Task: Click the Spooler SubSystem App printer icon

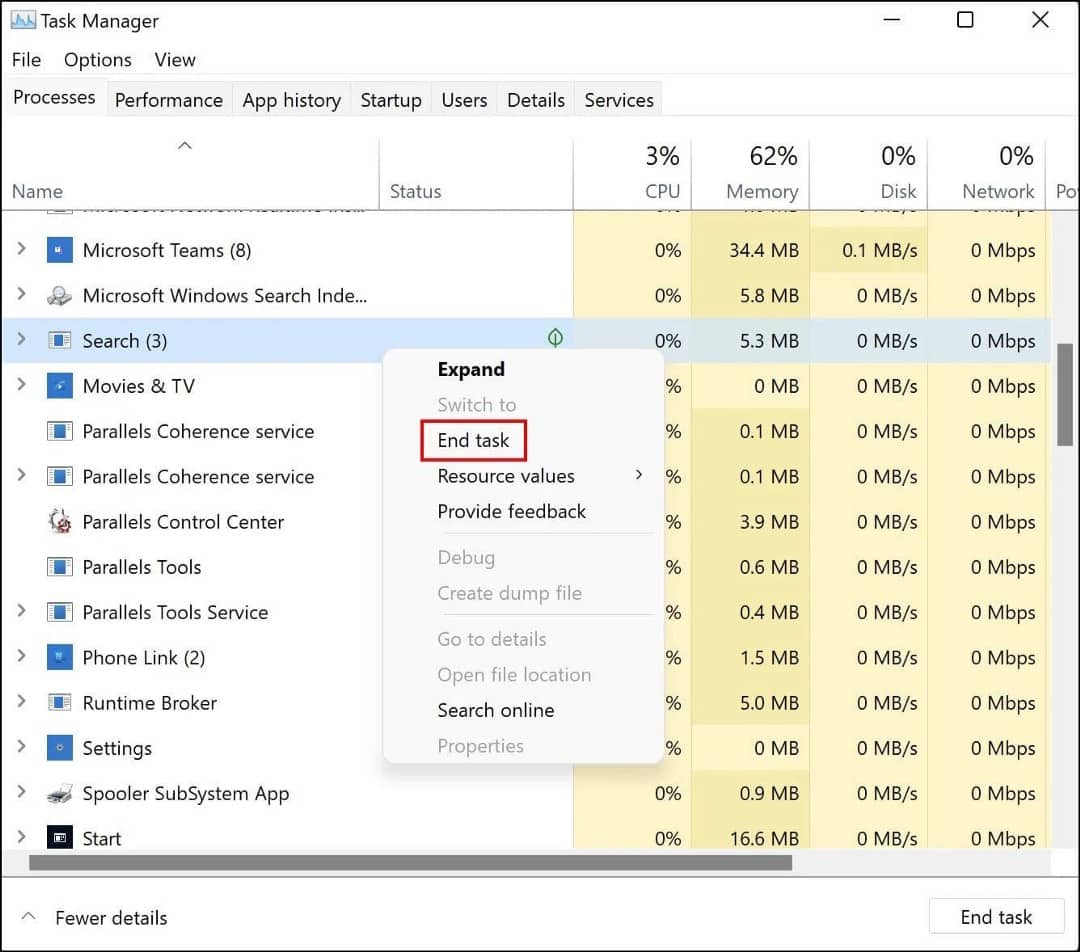Action: click(x=60, y=793)
